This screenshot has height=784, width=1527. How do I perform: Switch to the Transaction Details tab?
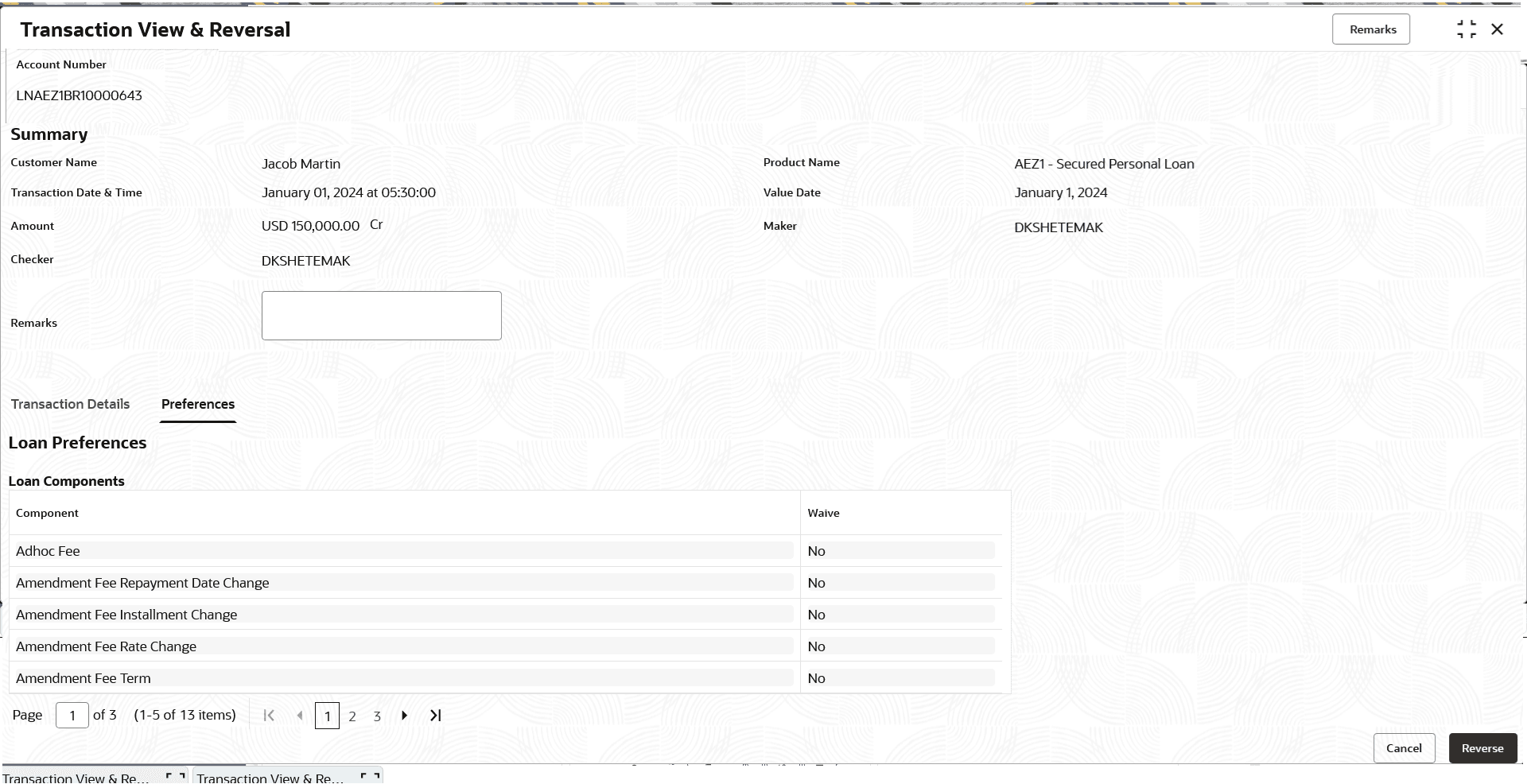click(x=70, y=404)
